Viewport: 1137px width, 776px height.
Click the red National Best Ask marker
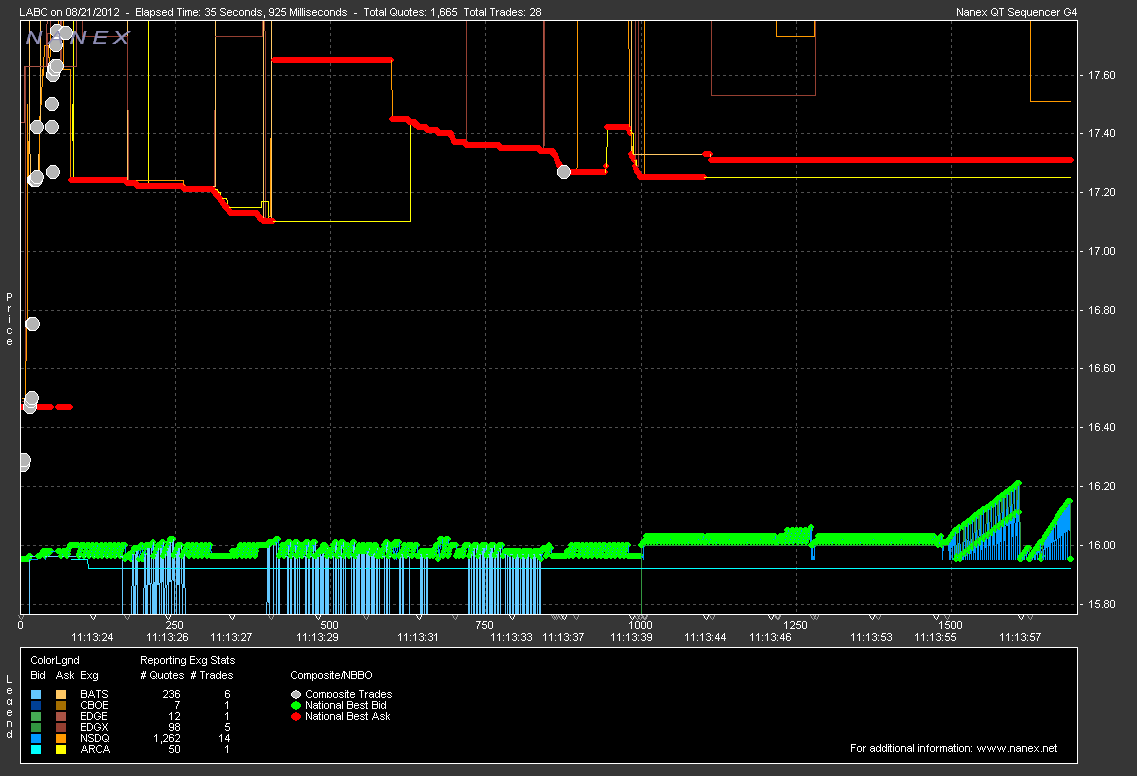click(x=296, y=716)
